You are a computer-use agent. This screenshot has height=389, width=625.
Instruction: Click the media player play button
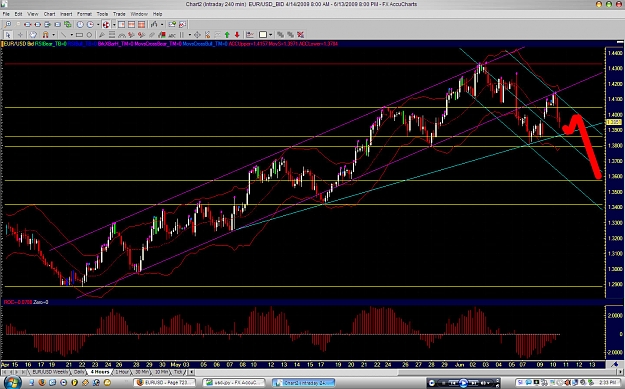(463, 383)
